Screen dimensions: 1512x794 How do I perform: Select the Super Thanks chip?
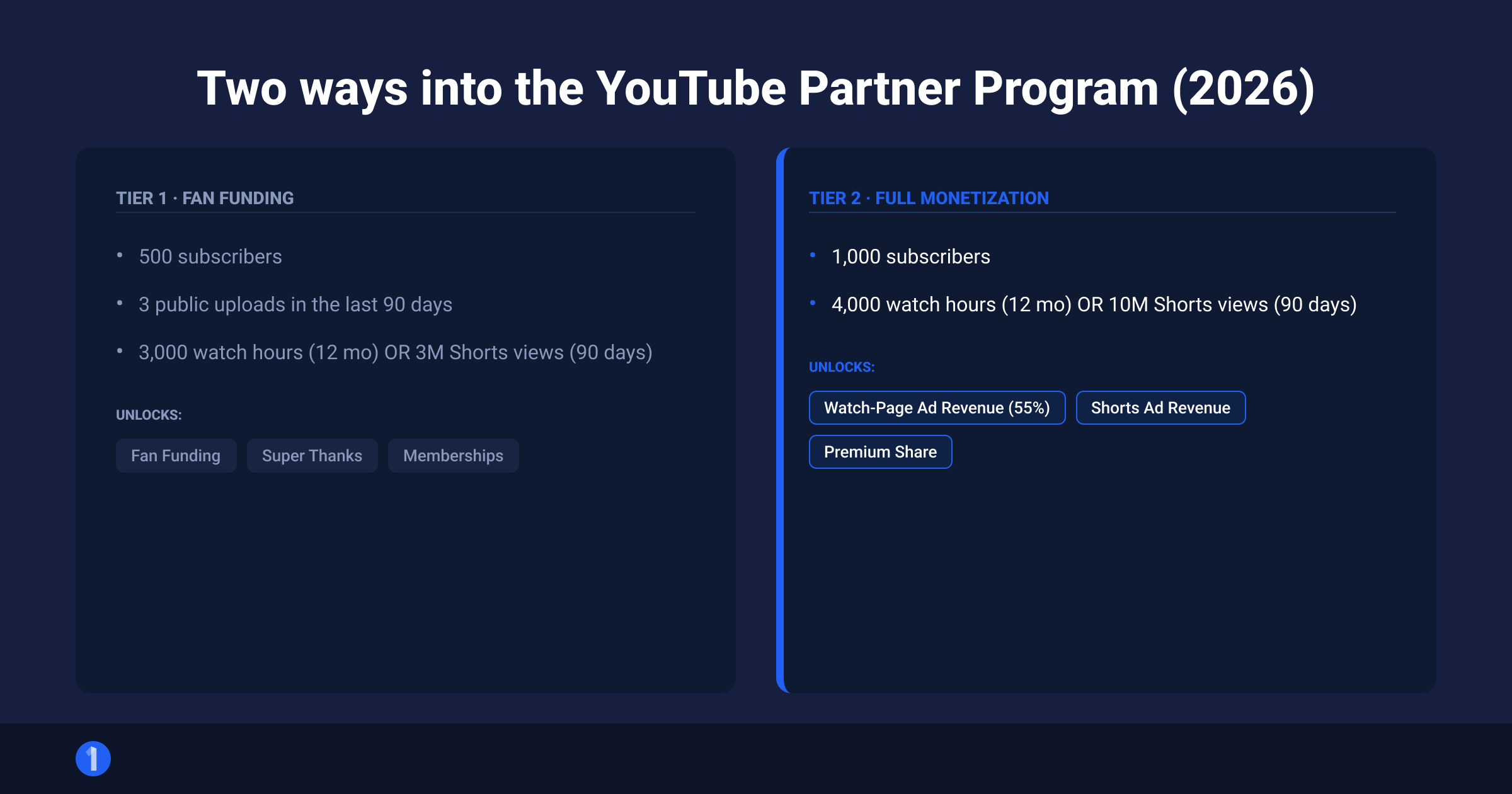(x=312, y=456)
